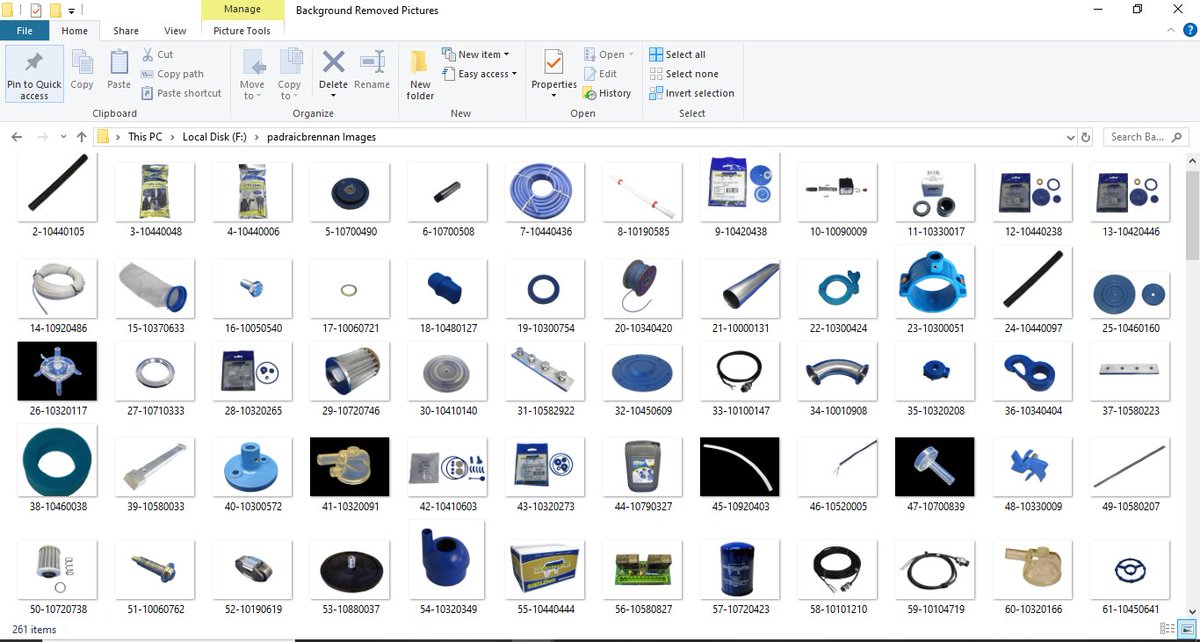Click Select none
Image resolution: width=1200 pixels, height=642 pixels.
pos(683,74)
